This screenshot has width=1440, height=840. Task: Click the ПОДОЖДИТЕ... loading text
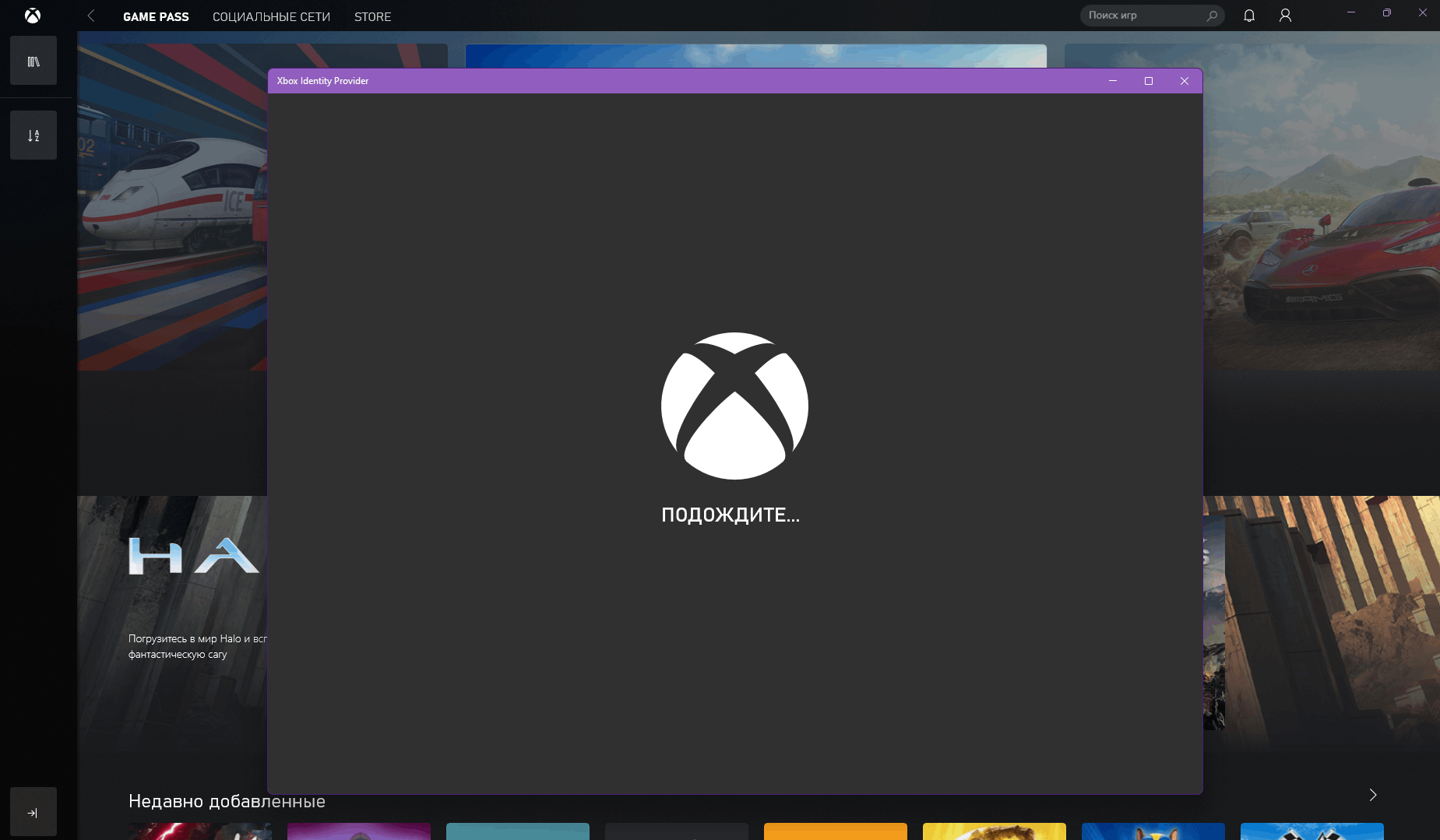click(x=731, y=515)
